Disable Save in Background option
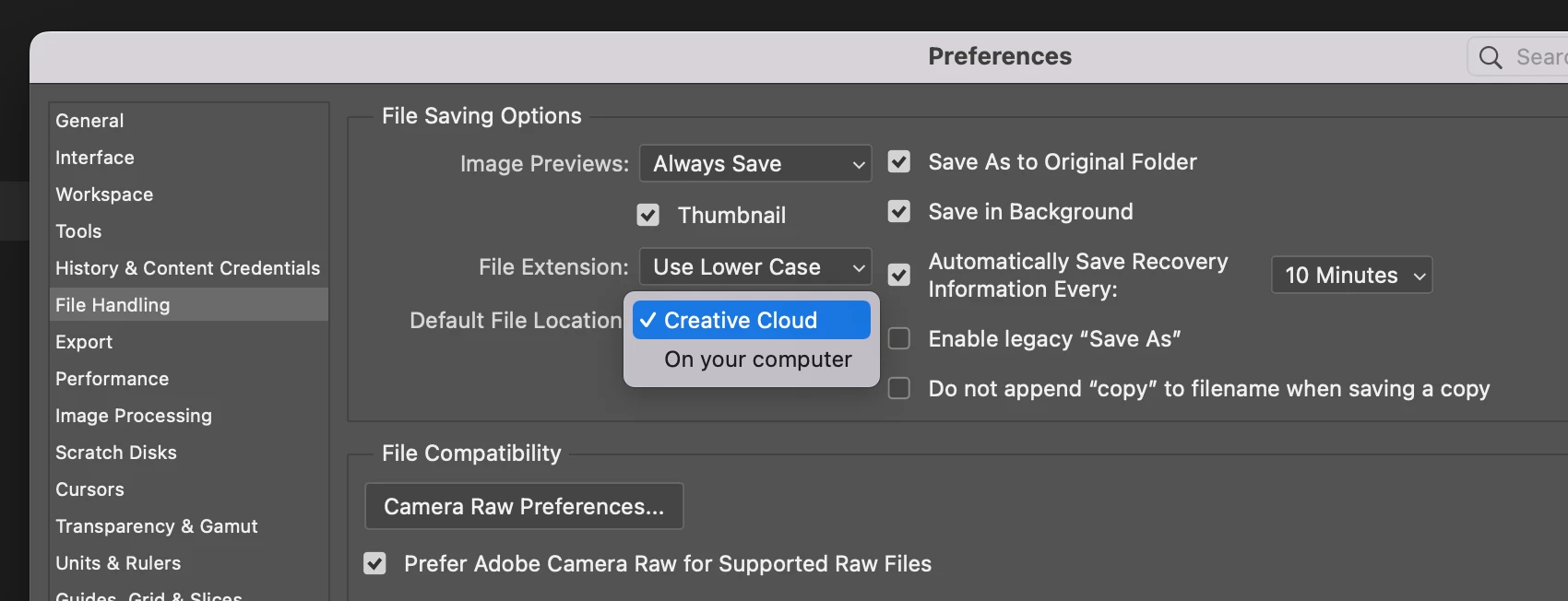The height and width of the screenshot is (601, 1568). coord(899,212)
